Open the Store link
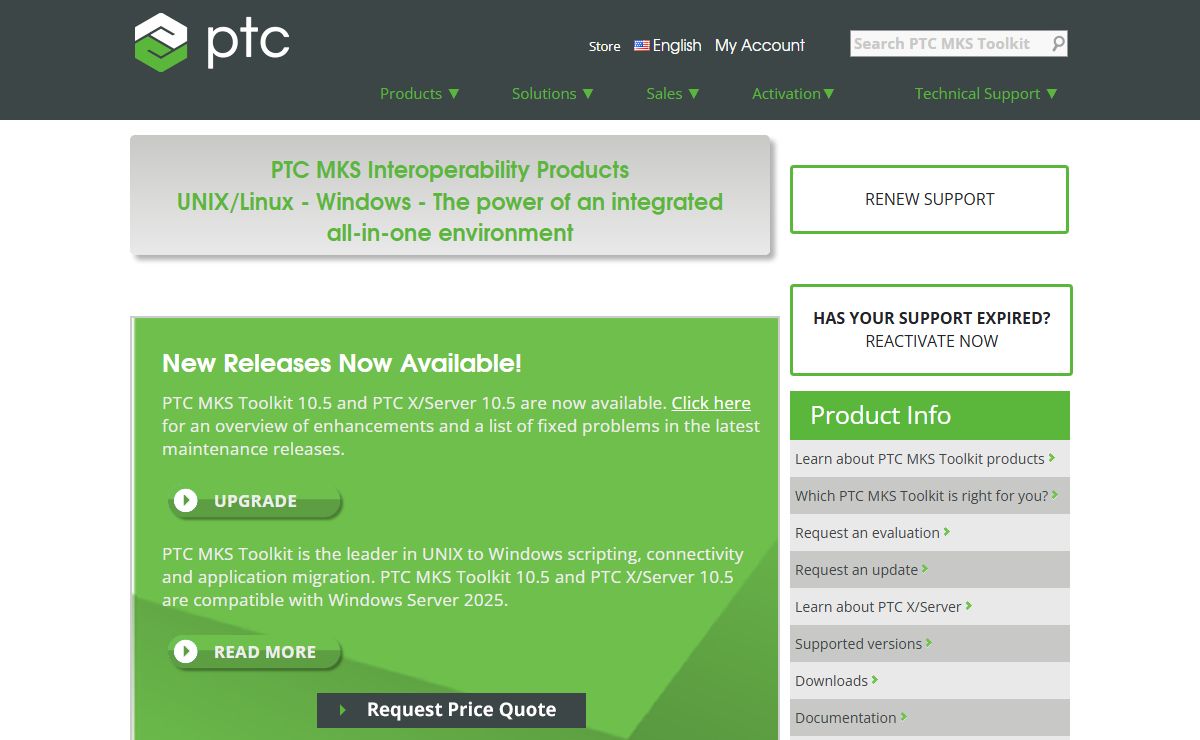The height and width of the screenshot is (740, 1200). pyautogui.click(x=604, y=46)
